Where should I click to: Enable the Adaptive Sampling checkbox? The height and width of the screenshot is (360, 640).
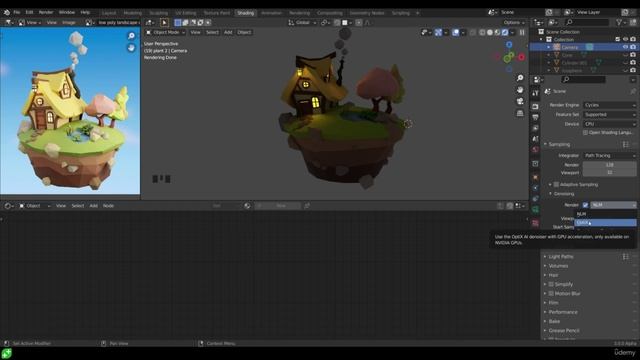(x=556, y=184)
